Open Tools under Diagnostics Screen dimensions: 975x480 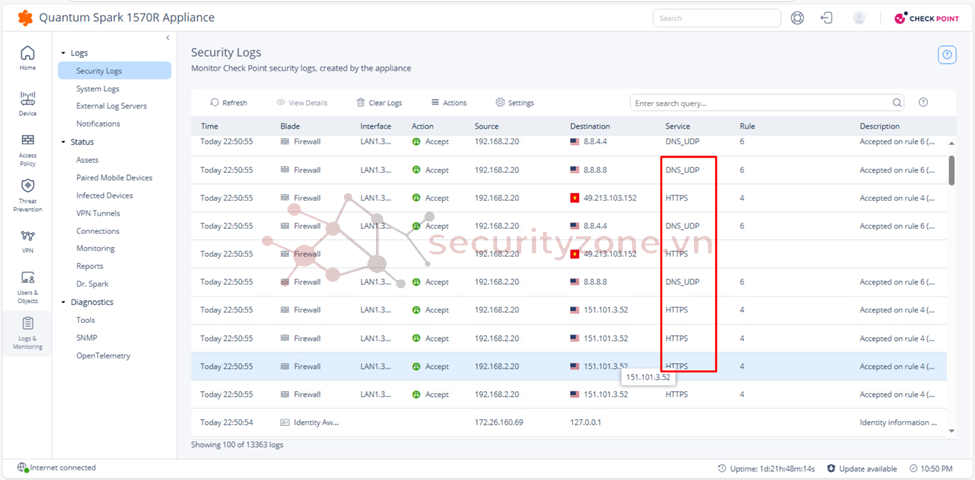click(x=85, y=320)
